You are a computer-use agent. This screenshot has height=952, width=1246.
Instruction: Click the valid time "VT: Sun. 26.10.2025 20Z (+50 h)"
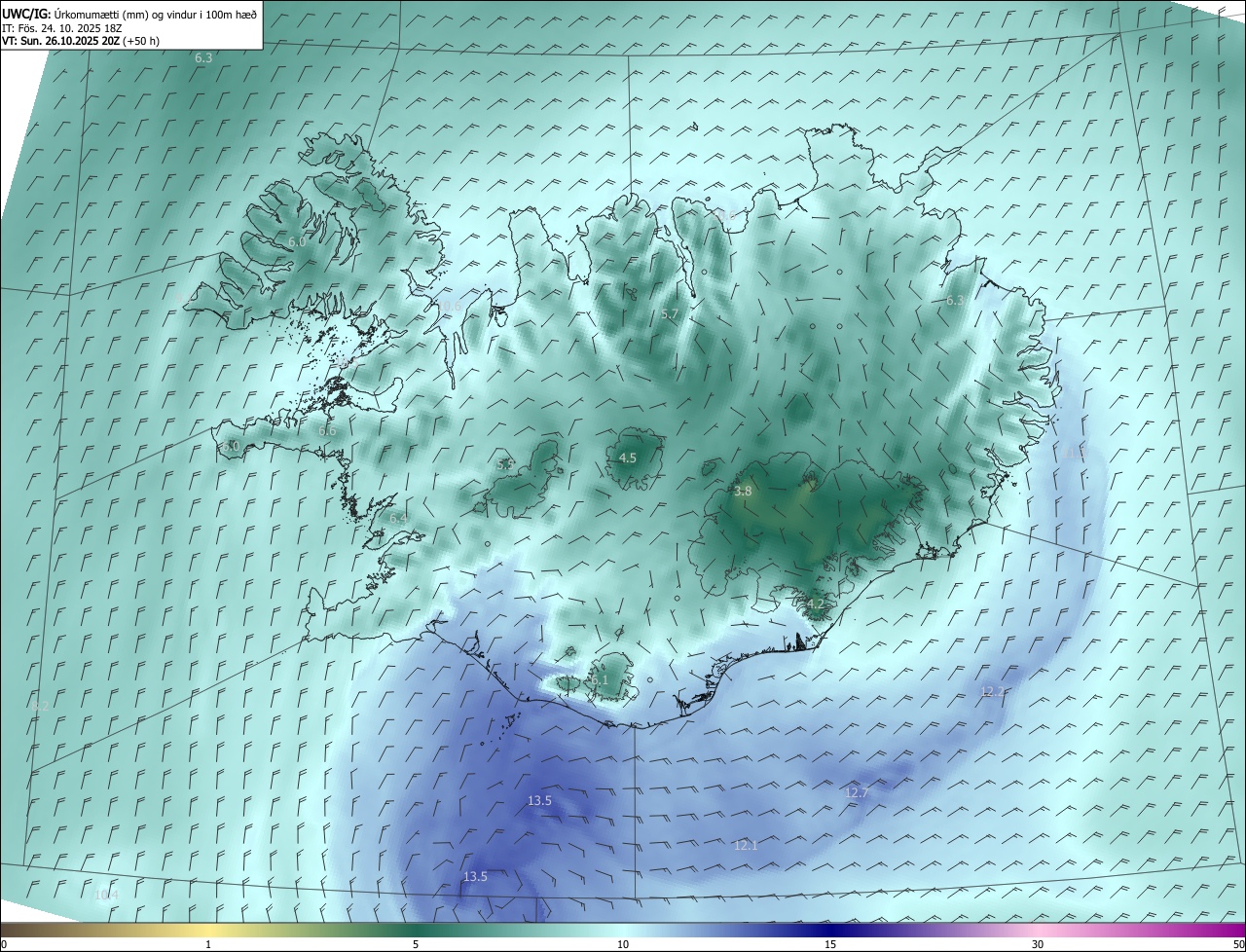[x=80, y=41]
